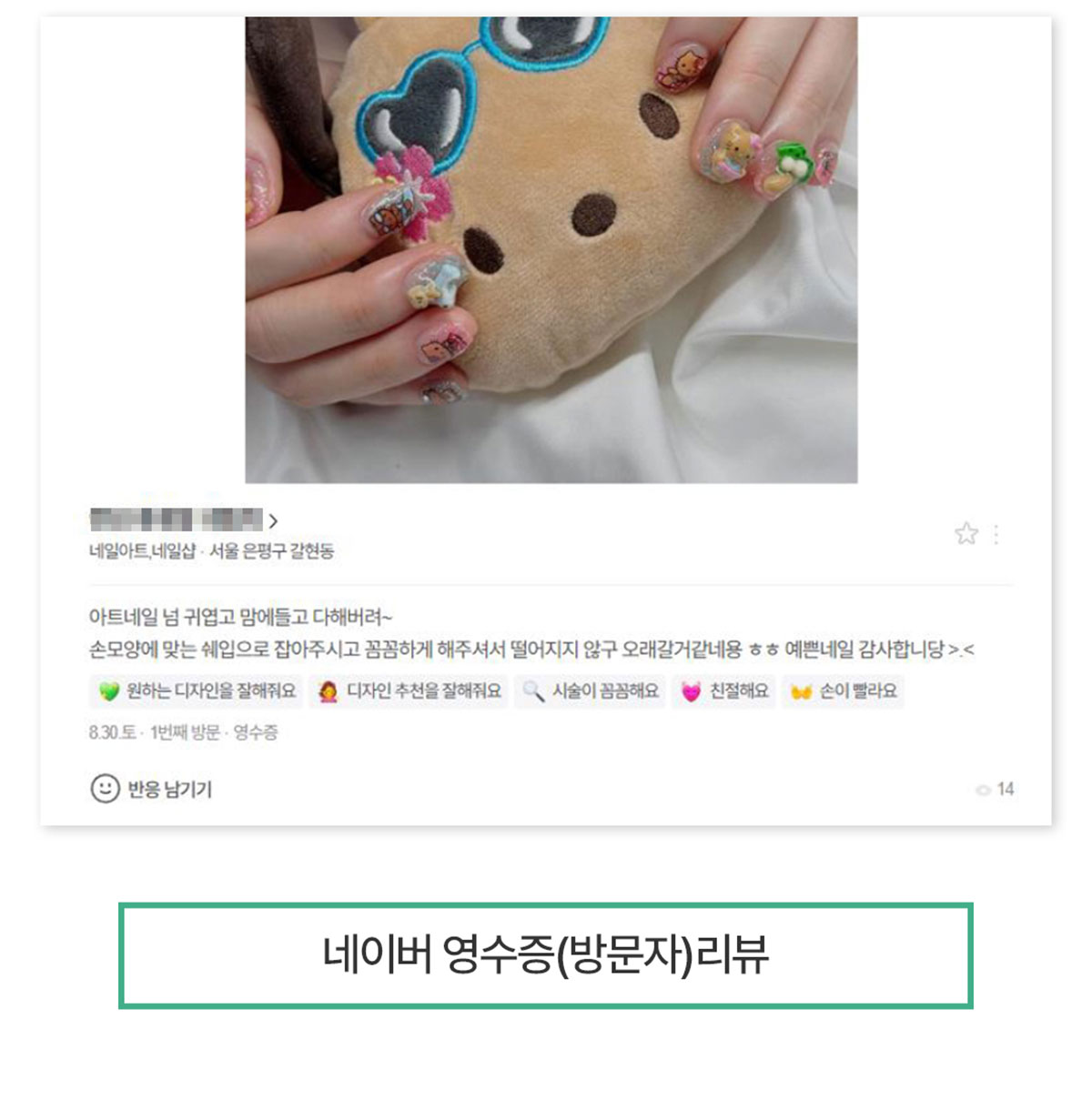Click the 네이버 영수증(방문자)리뷰 banner
Viewport: 1092px width, 1120px height.
(545, 955)
